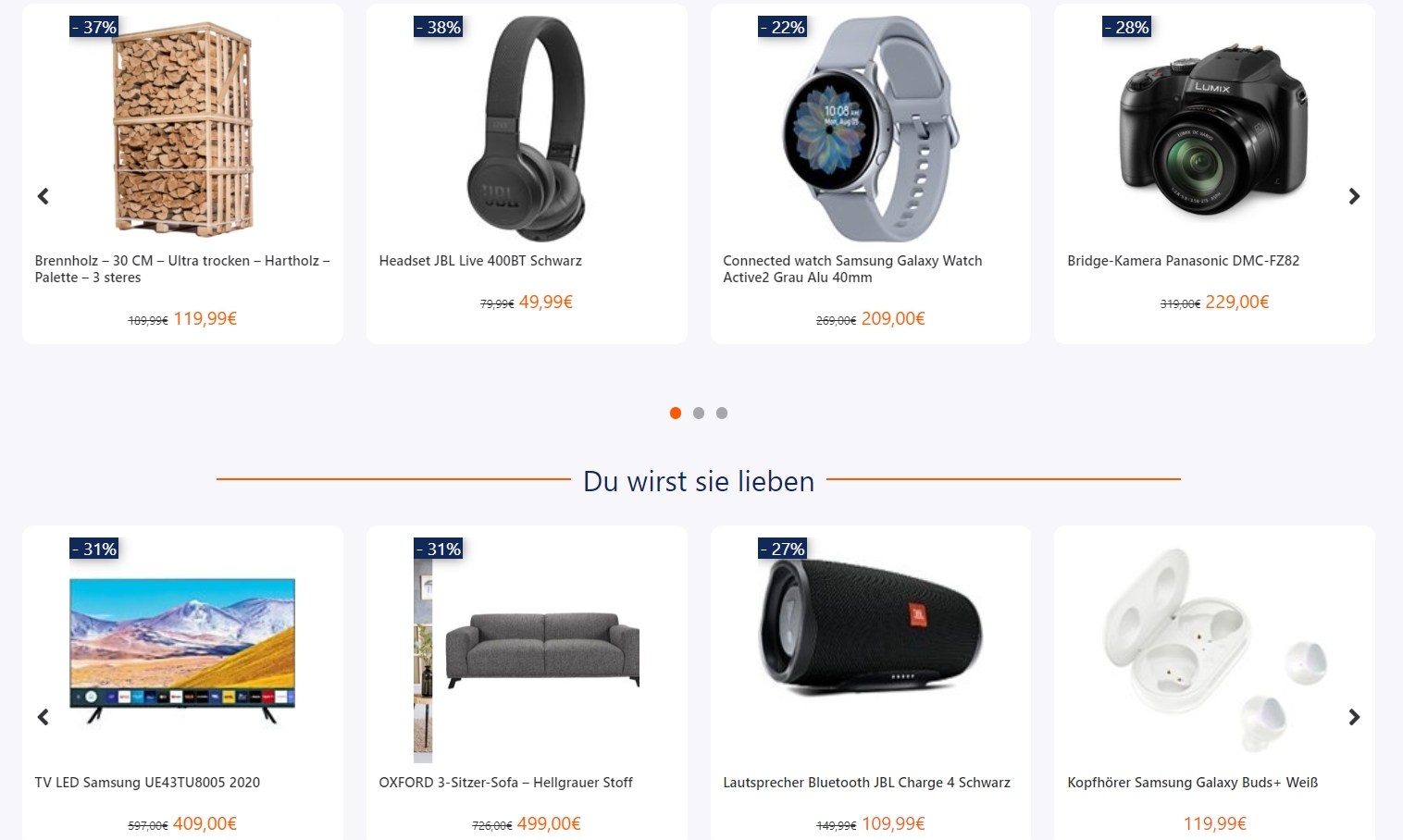Select the first carousel page dot
The image size is (1403, 840).
676,413
